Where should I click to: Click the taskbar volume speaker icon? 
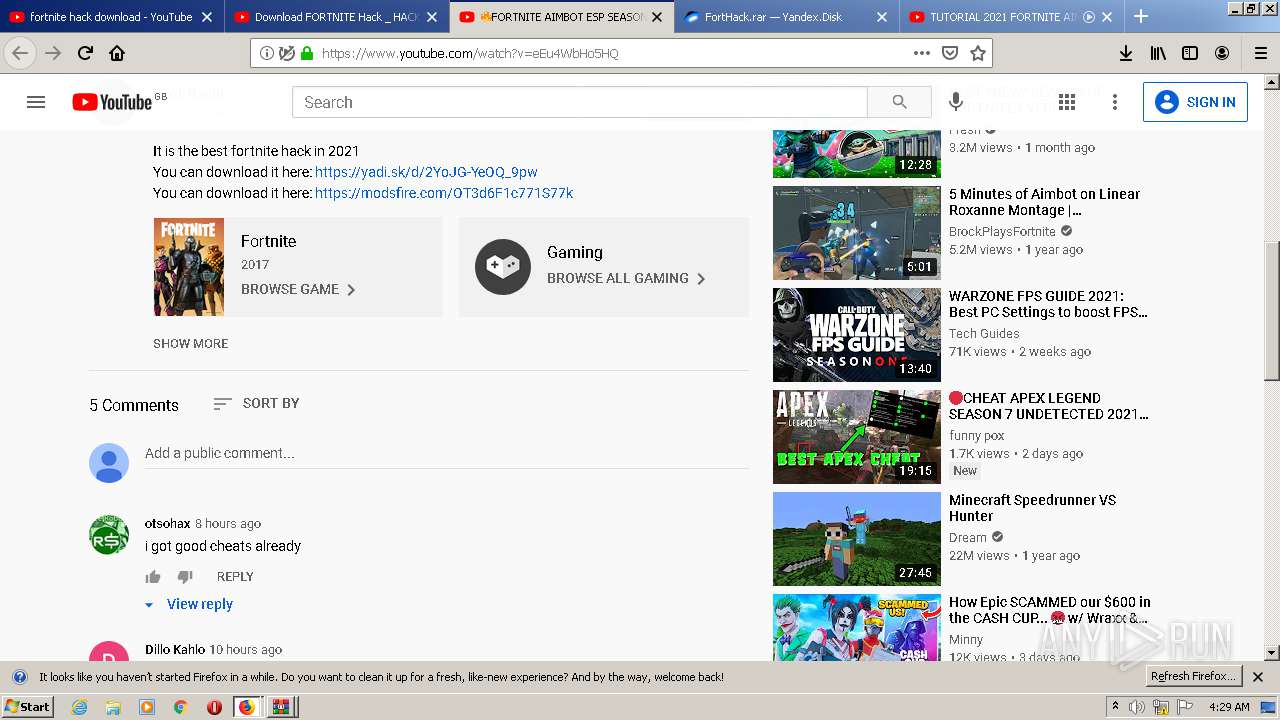1137,707
